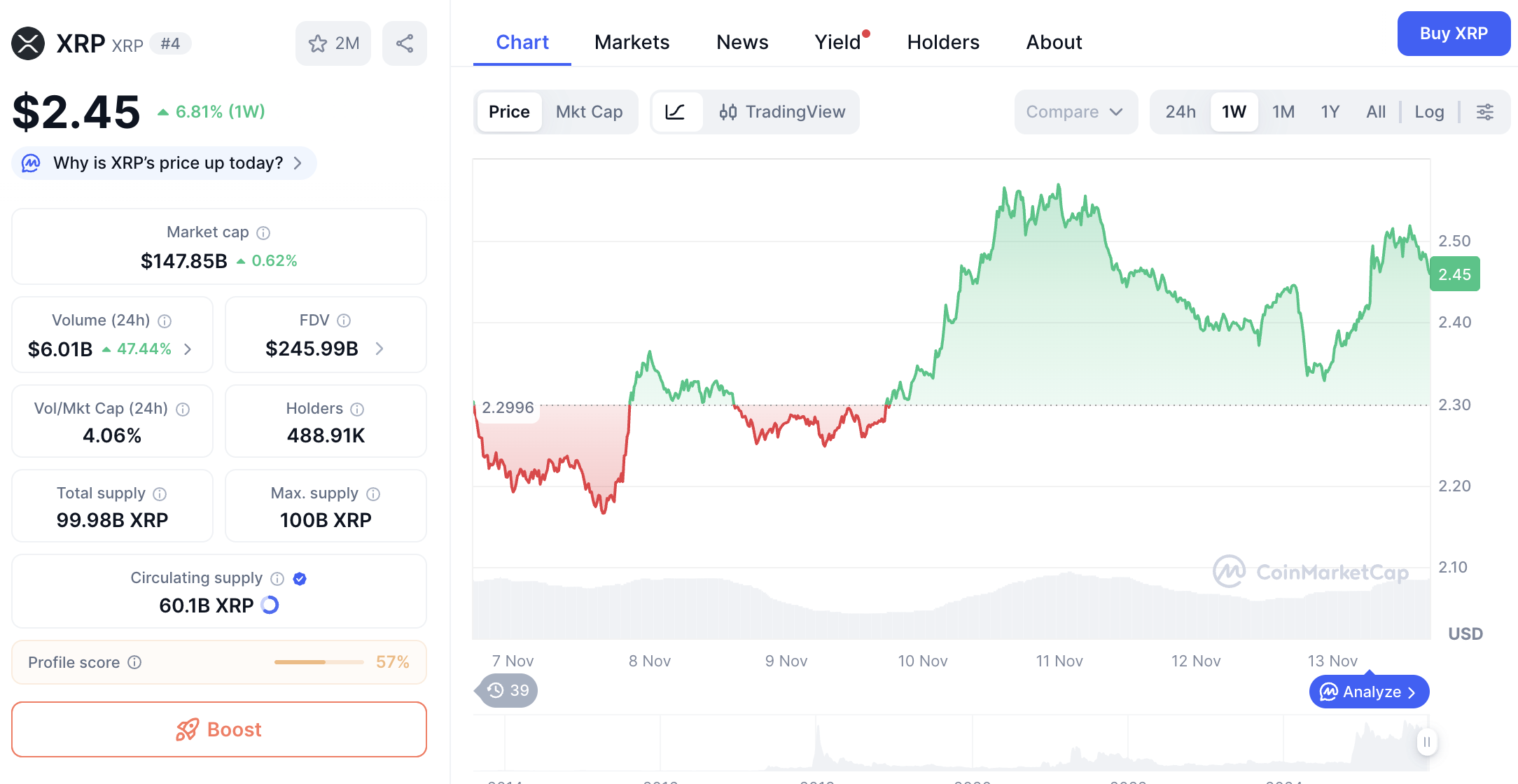Switch the chart to Mkt Cap view
Image resolution: width=1518 pixels, height=784 pixels.
pyautogui.click(x=589, y=111)
